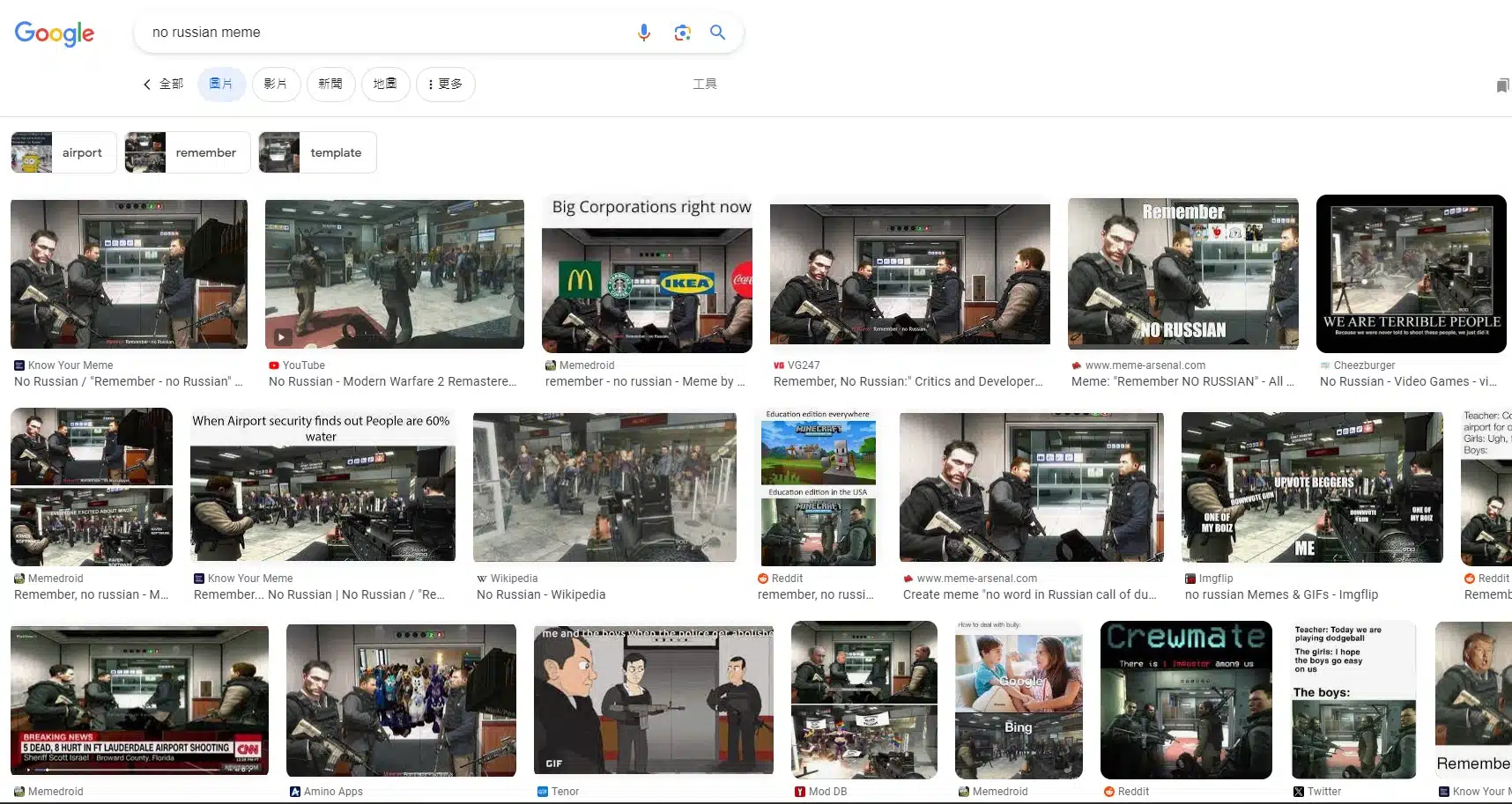Viewport: 1512px width, 804px height.
Task: Switch to the 新聞 news tab
Action: [330, 85]
